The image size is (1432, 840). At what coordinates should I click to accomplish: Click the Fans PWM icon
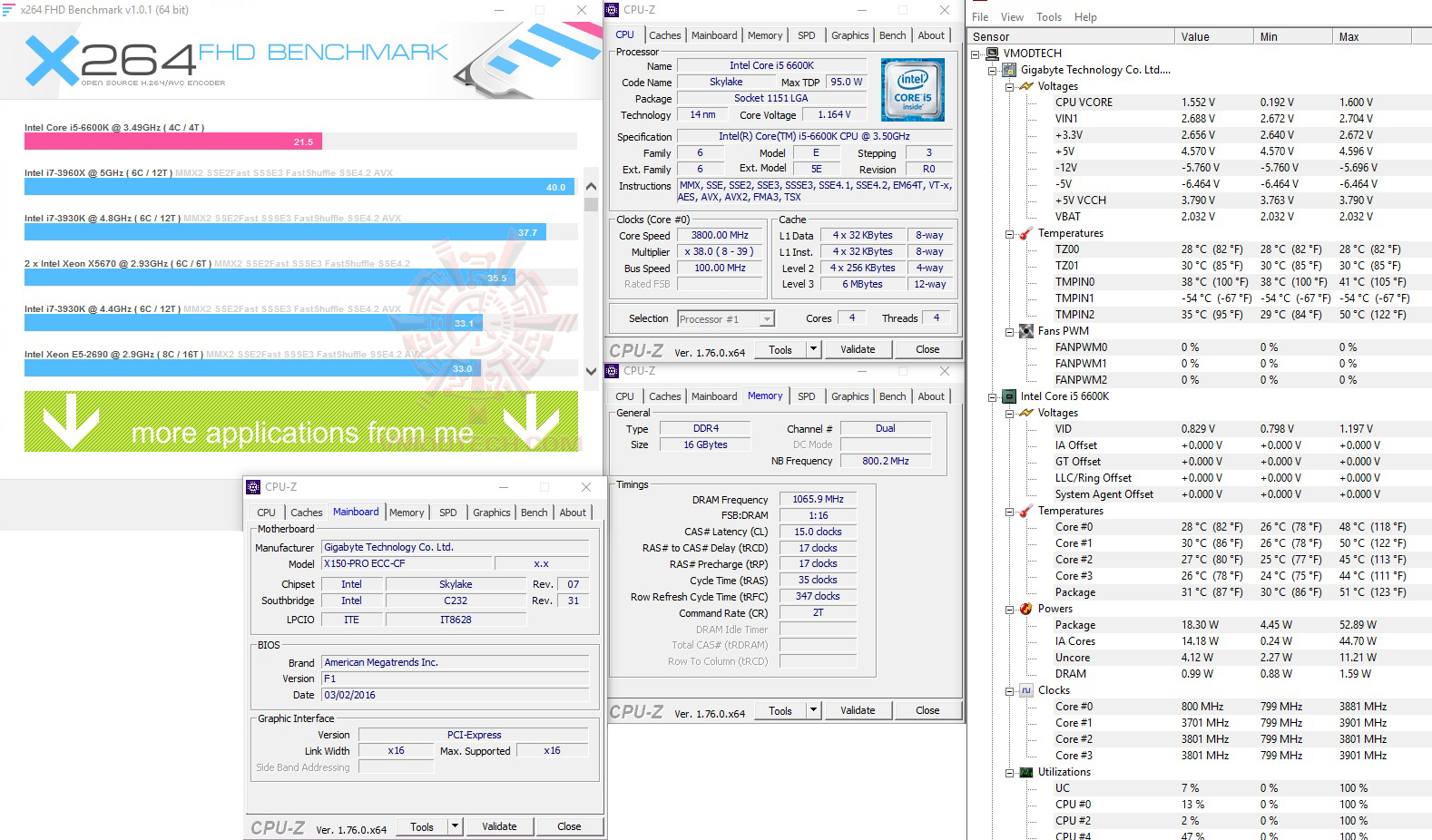[1026, 331]
